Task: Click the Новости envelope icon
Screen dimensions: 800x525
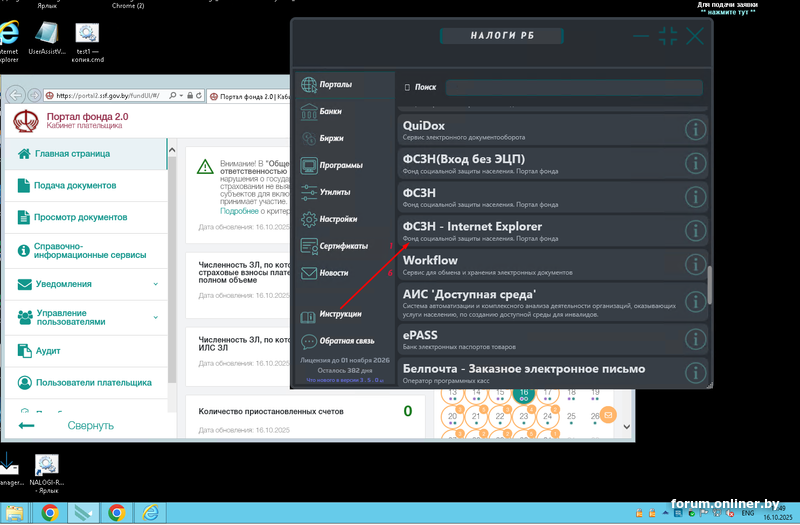Action: pos(309,273)
